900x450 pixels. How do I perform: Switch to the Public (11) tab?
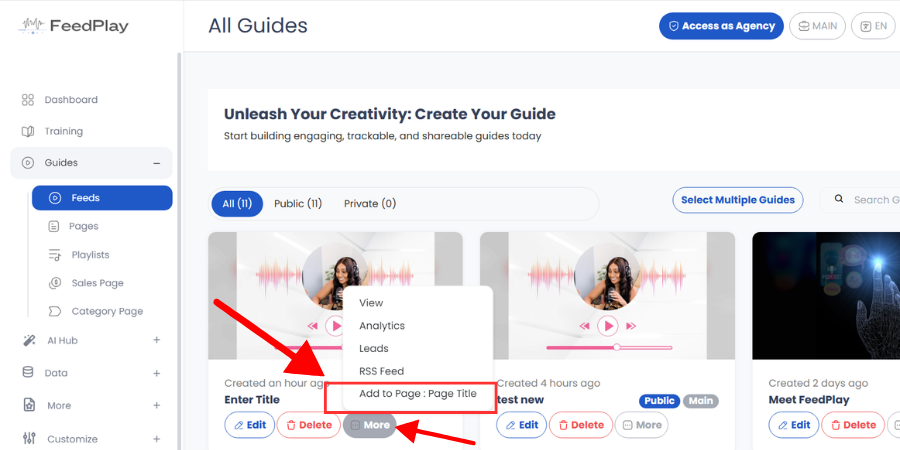pyautogui.click(x=298, y=204)
